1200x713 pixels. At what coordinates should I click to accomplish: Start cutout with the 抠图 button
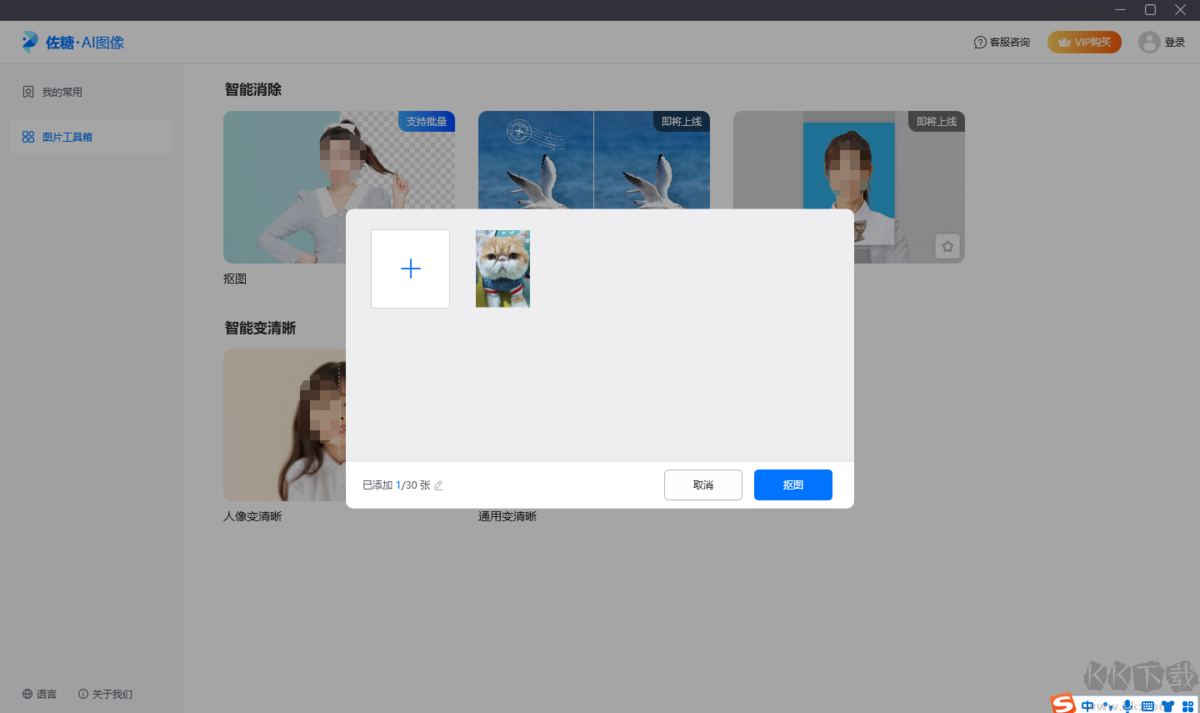tap(792, 485)
